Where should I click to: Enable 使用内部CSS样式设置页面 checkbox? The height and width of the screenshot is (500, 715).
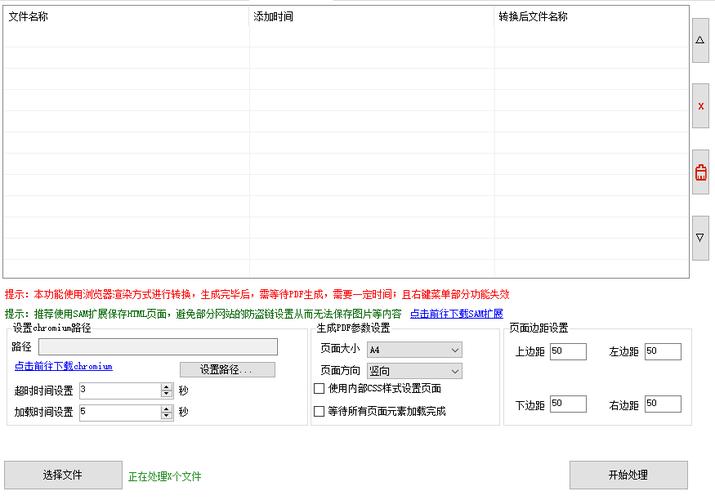click(319, 388)
